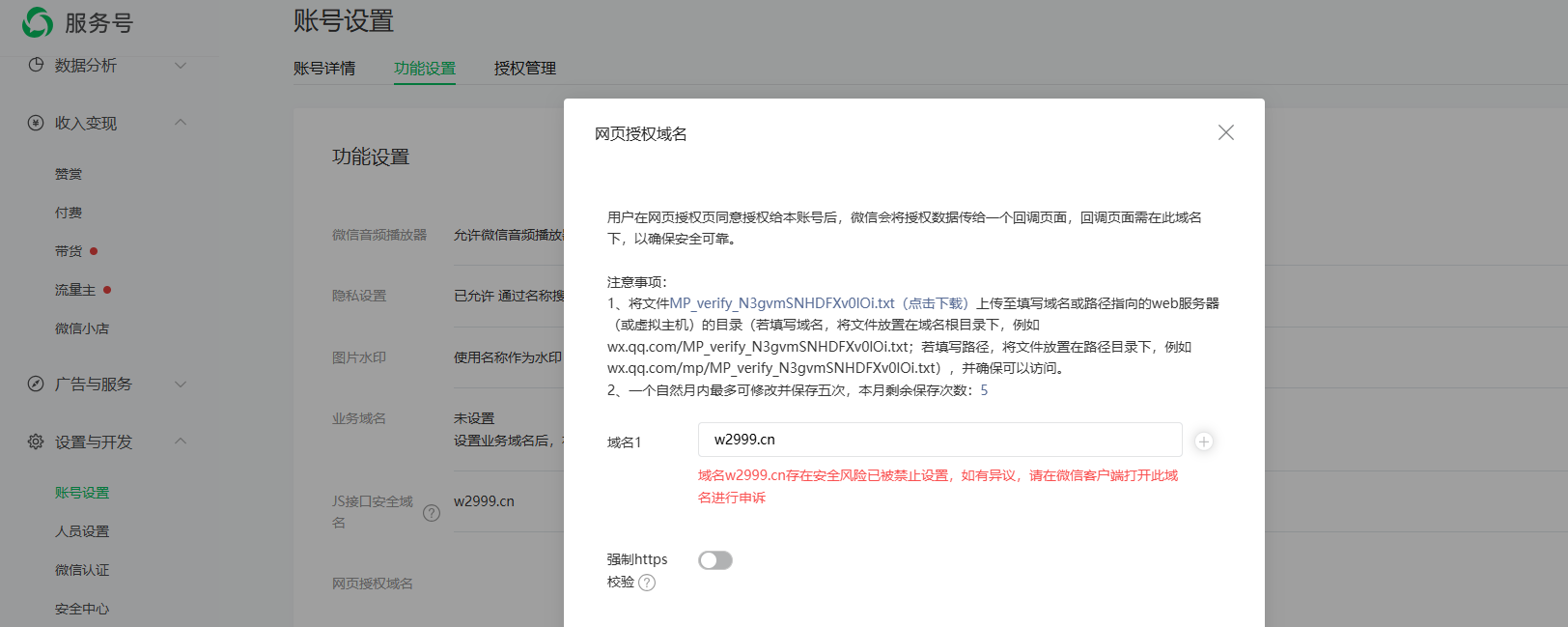
Task: Open 人员设置 in the sidebar
Action: [x=82, y=531]
